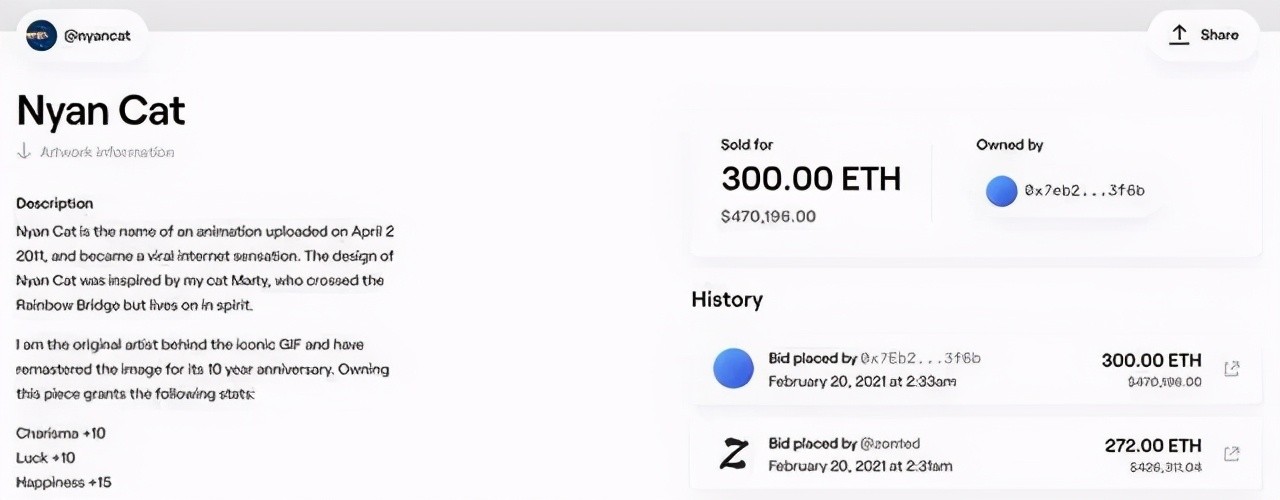The width and height of the screenshot is (1280, 500).
Task: Click the Z logo avatar of zonted
Action: click(x=733, y=455)
